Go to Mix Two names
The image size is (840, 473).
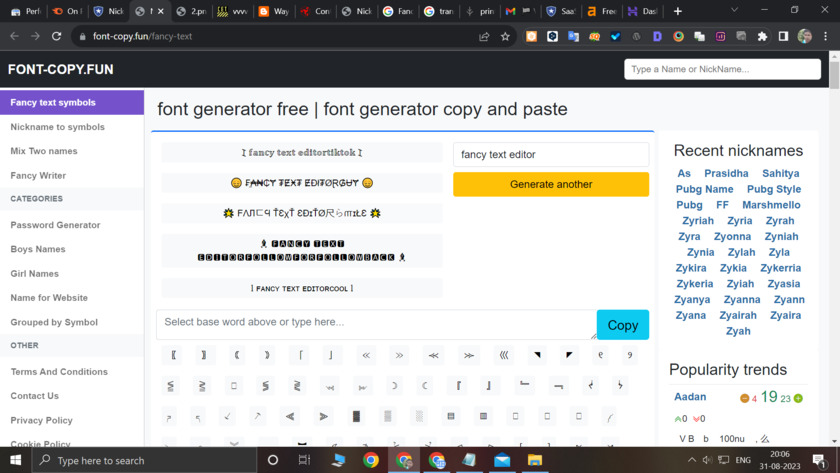click(44, 151)
